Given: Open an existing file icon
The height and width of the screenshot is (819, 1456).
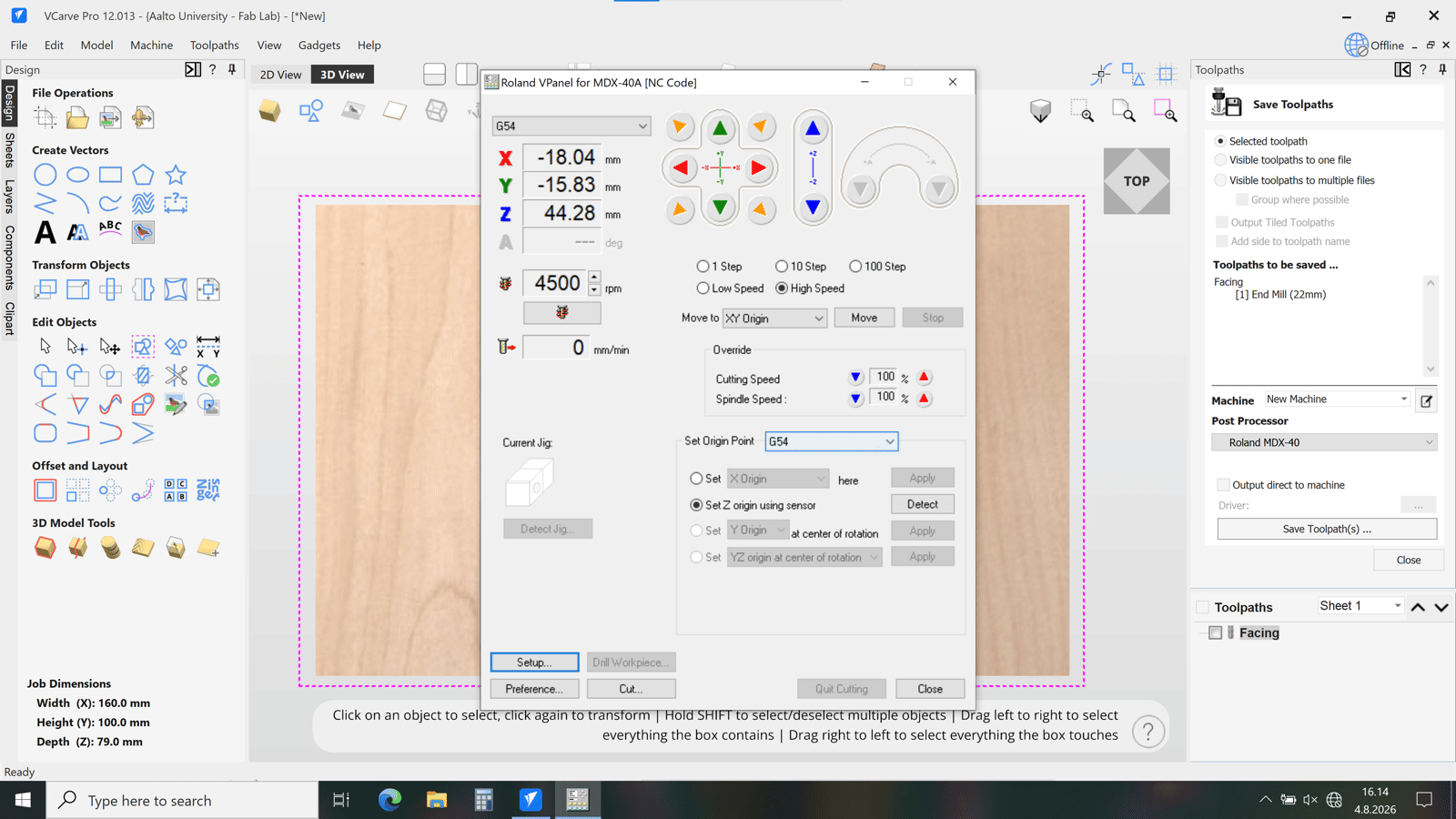Looking at the screenshot, I should [78, 117].
